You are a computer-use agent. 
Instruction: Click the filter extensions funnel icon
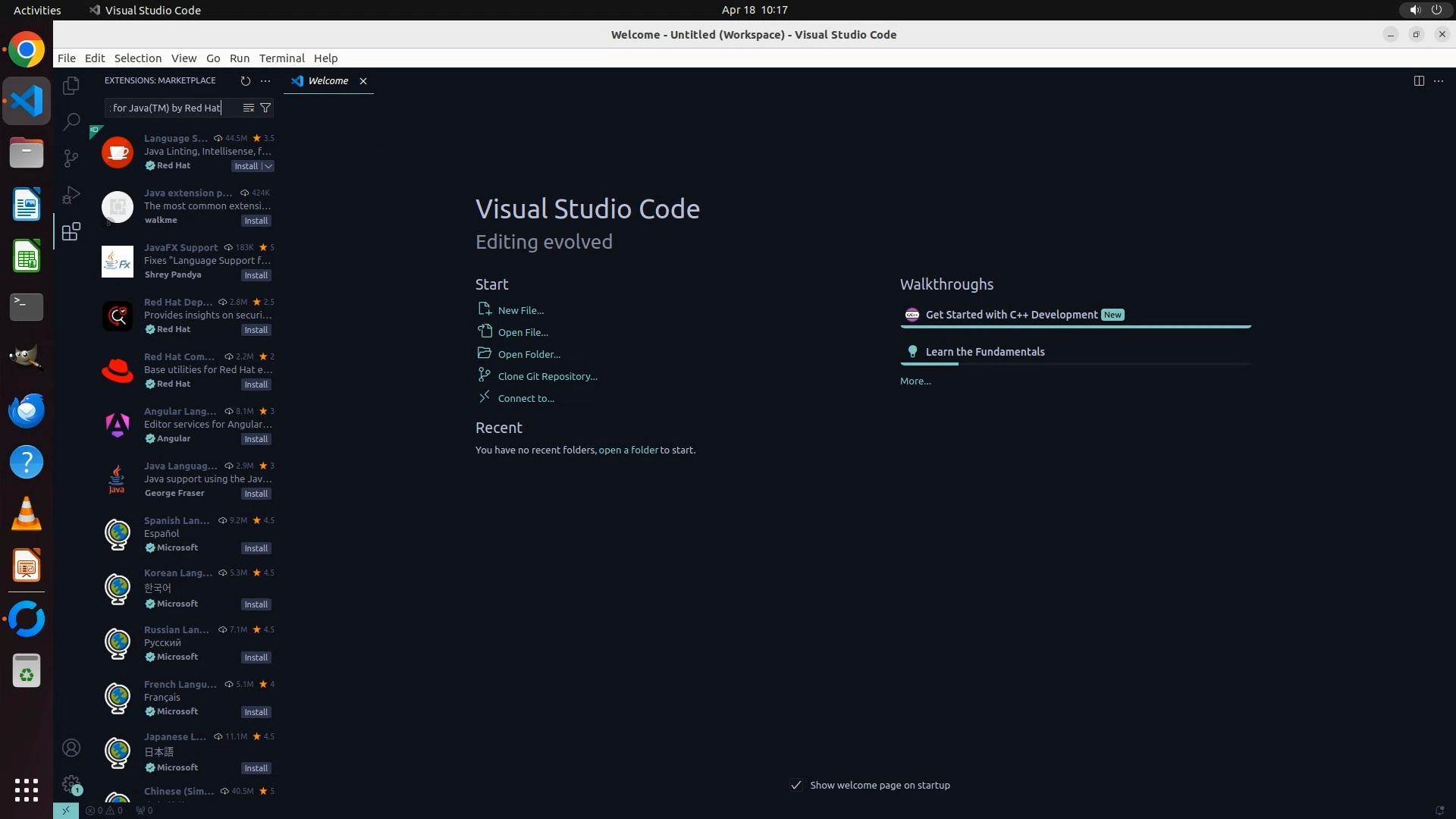tap(265, 108)
